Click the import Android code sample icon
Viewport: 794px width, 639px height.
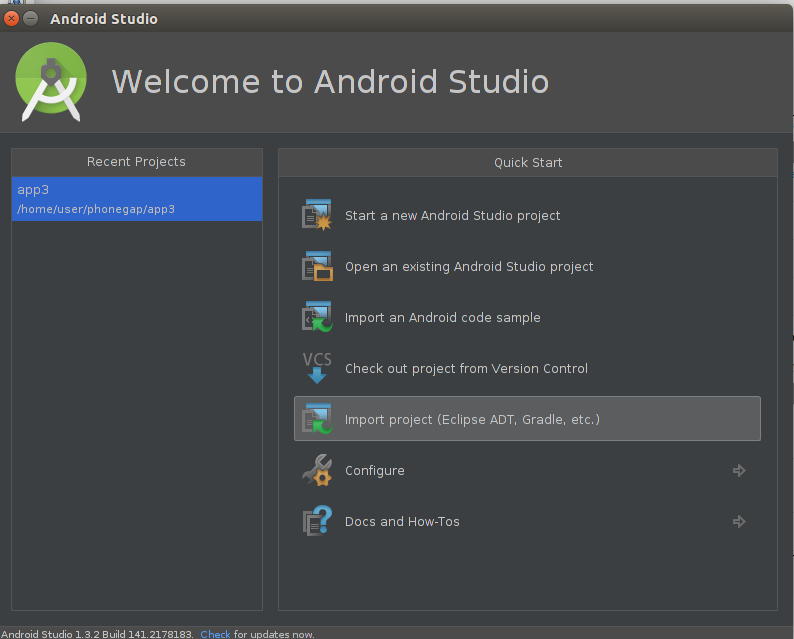[317, 317]
